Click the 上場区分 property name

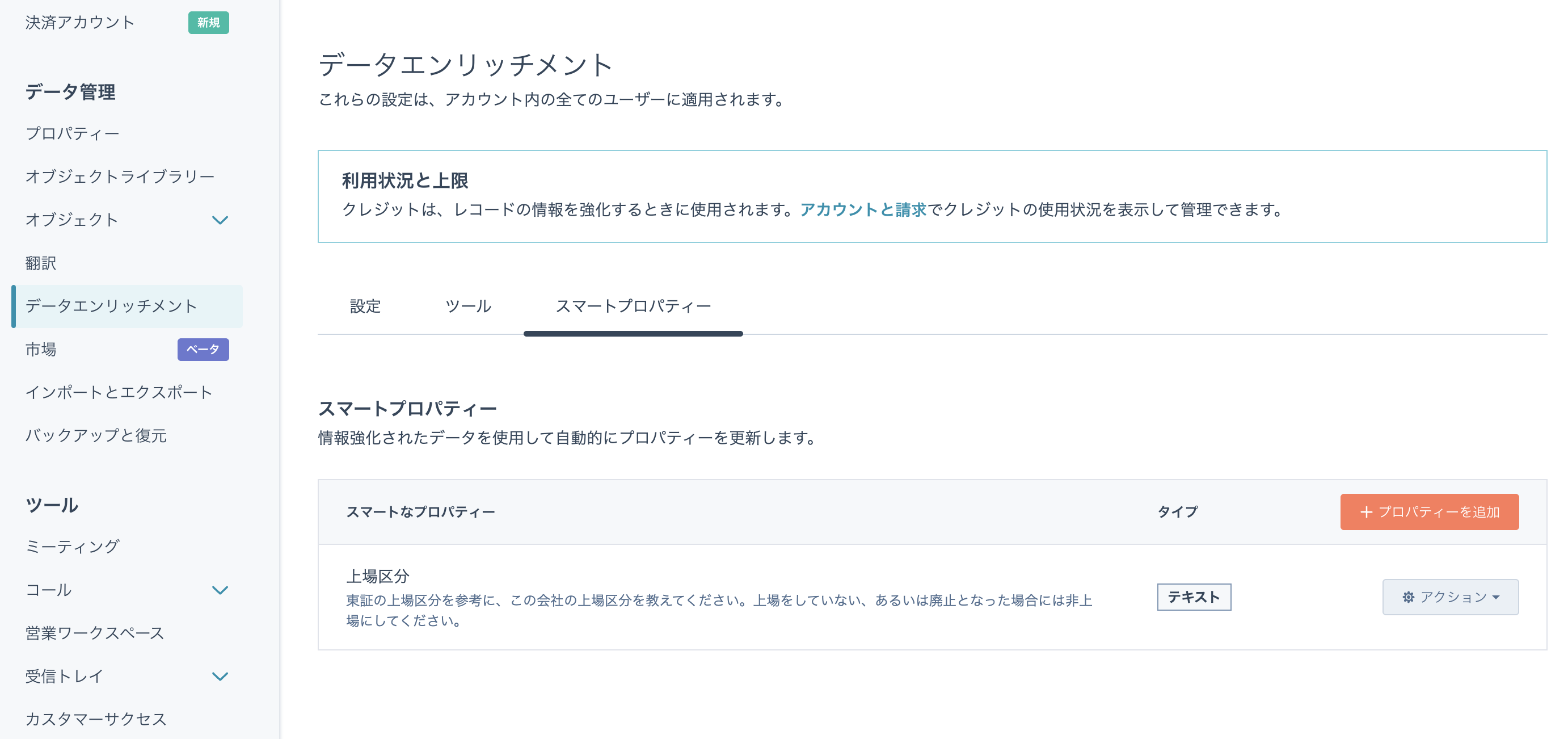[x=377, y=576]
